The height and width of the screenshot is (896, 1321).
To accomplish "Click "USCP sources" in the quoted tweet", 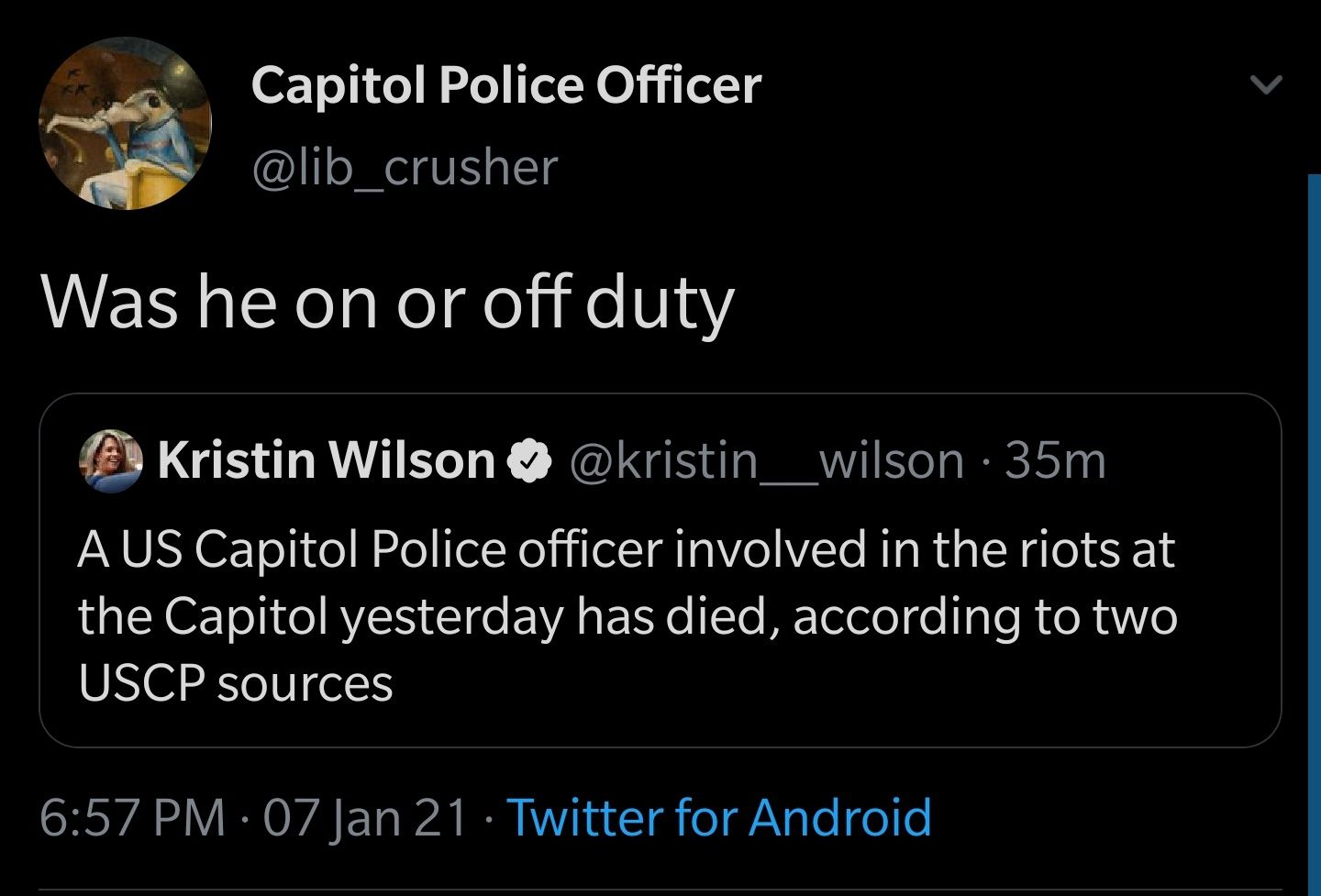I will 236,683.
